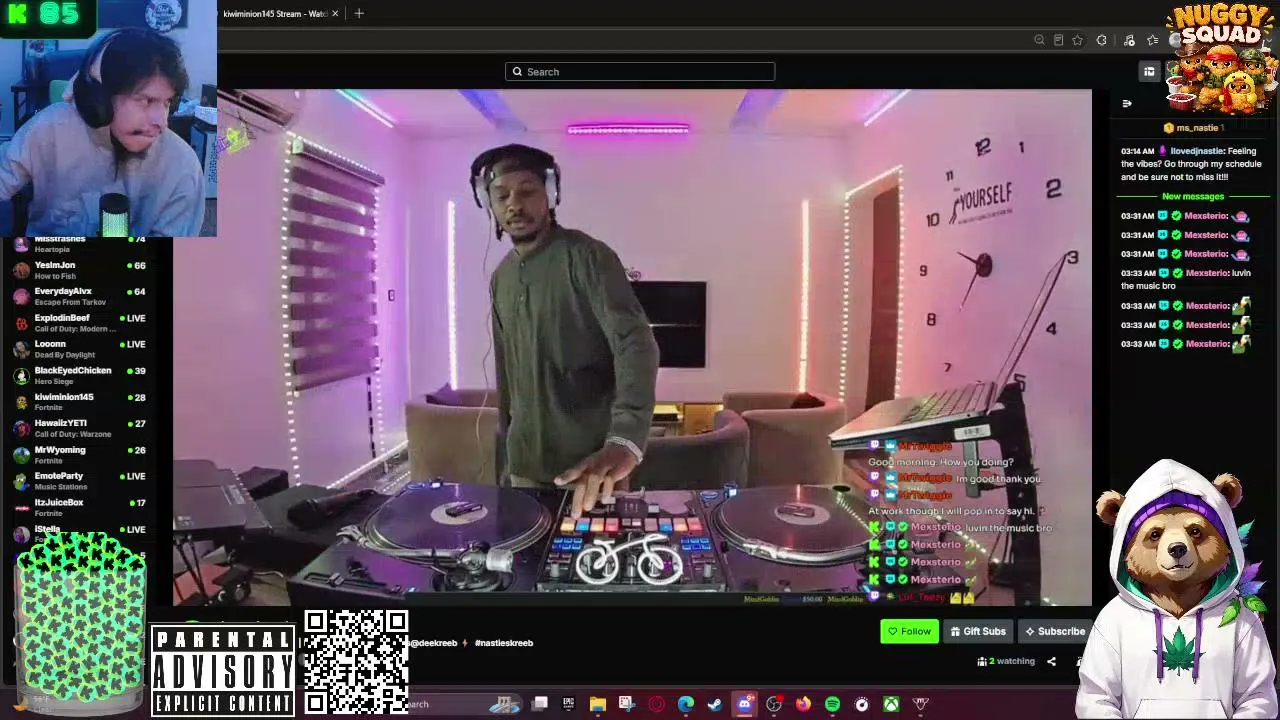Open OBS Studio from the taskbar

(x=773, y=704)
